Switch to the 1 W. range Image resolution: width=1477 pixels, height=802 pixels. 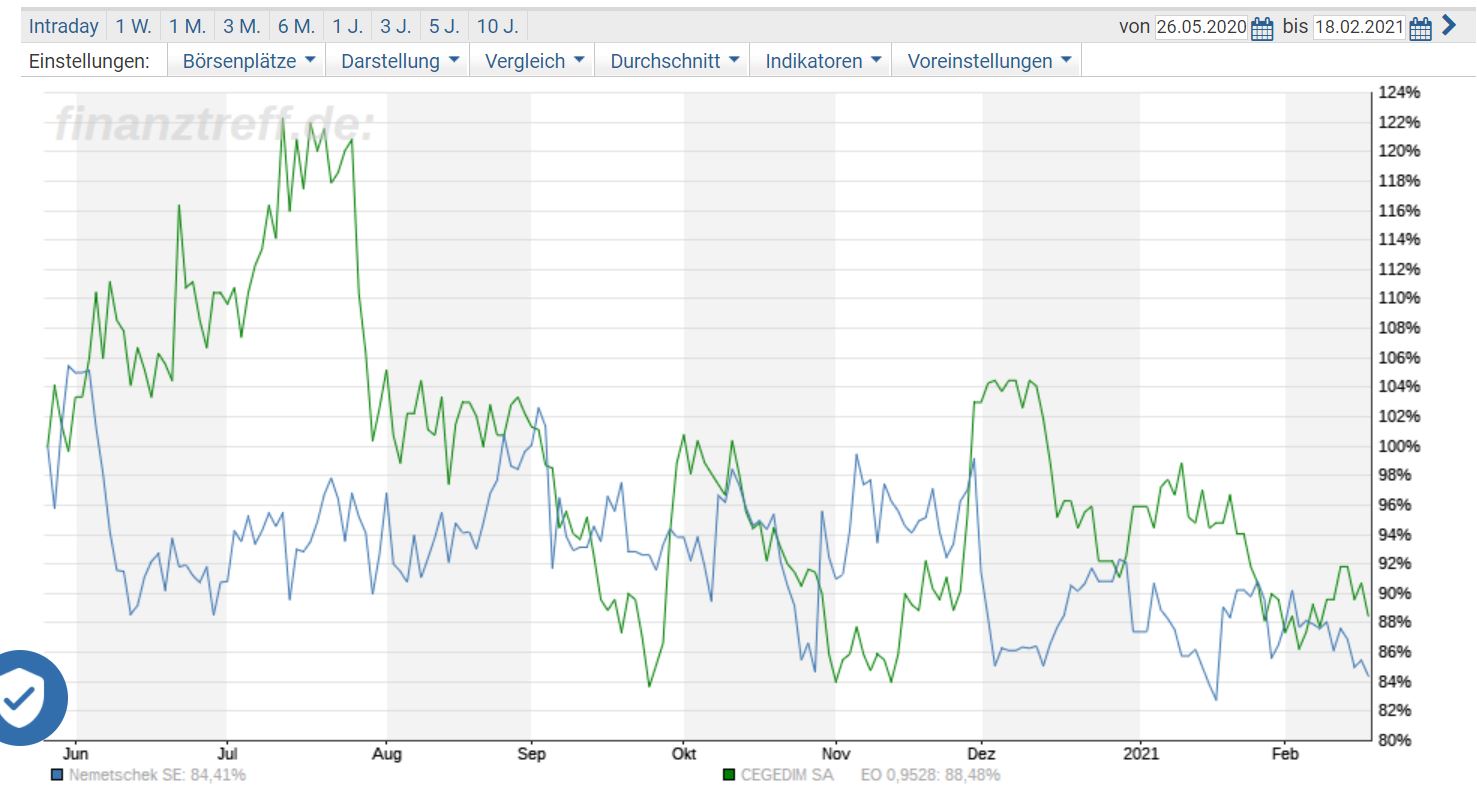tap(133, 26)
